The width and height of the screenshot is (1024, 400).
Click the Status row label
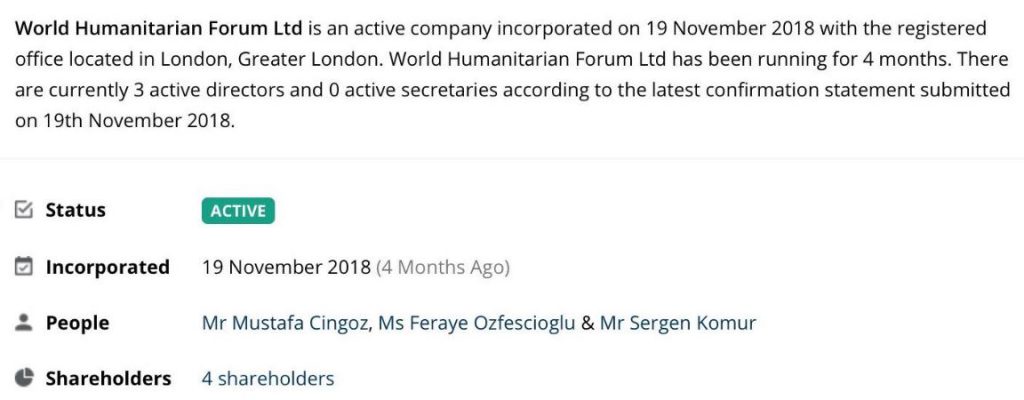pos(75,210)
